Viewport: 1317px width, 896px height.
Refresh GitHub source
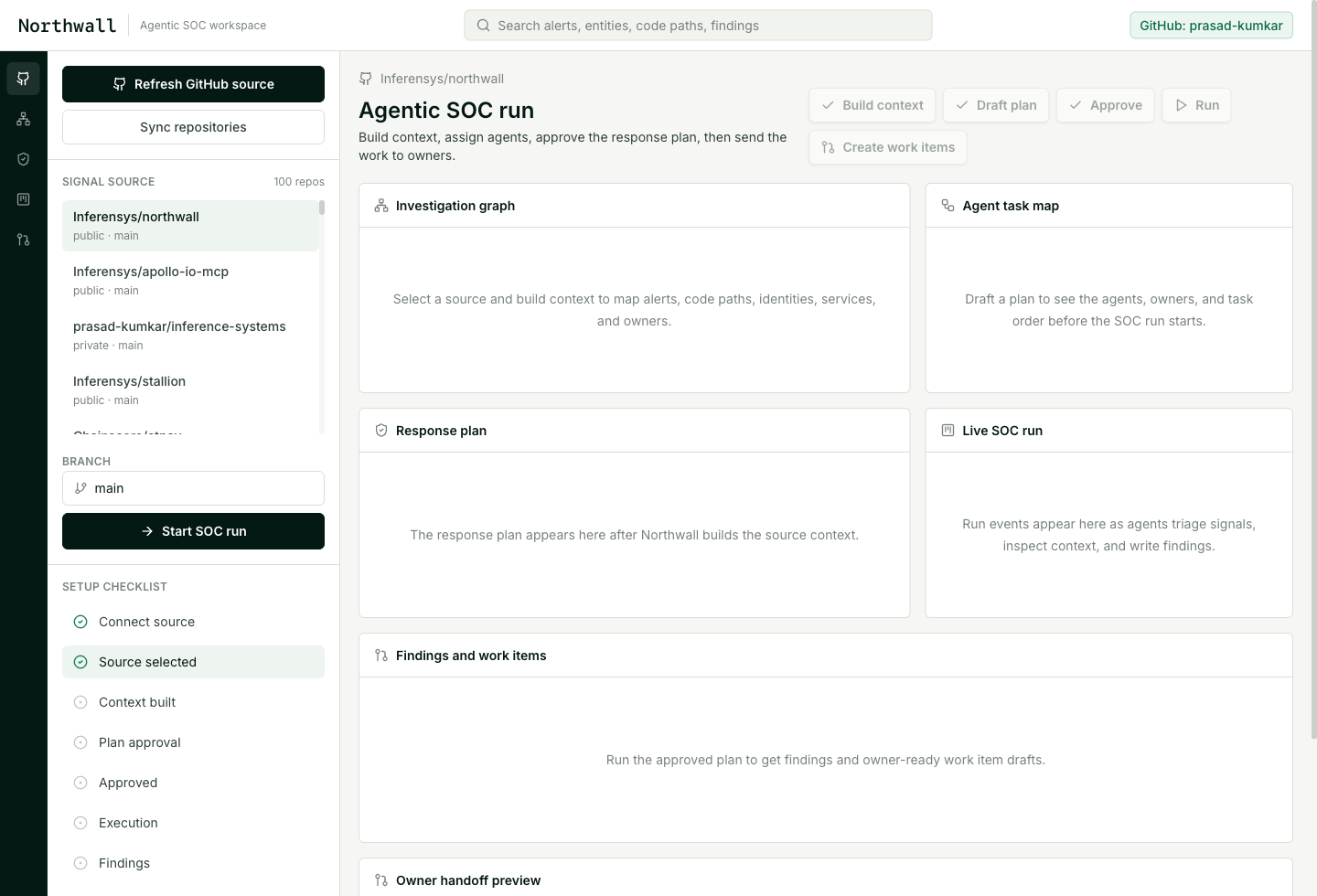193,84
